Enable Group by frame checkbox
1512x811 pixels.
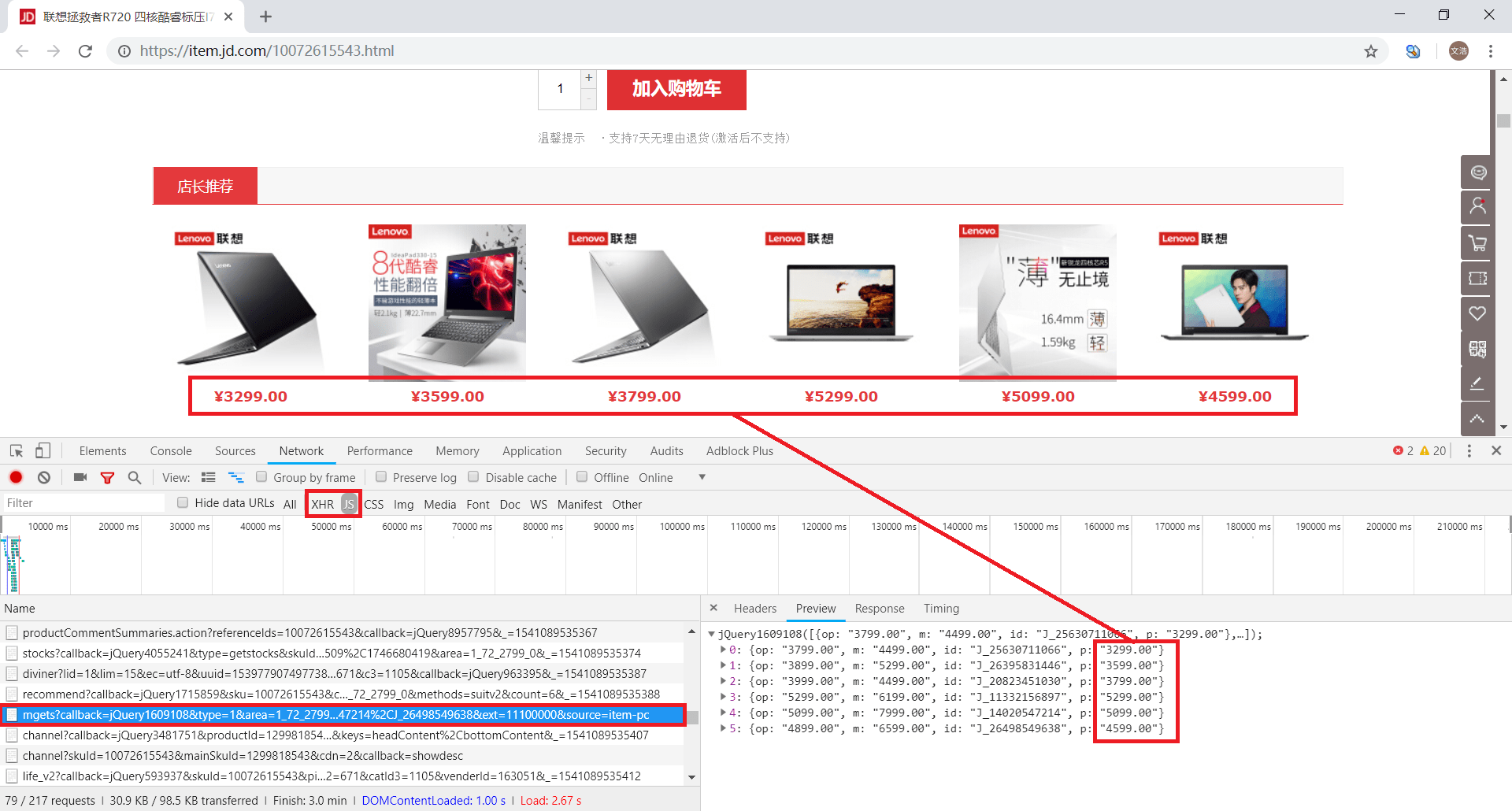pyautogui.click(x=262, y=477)
